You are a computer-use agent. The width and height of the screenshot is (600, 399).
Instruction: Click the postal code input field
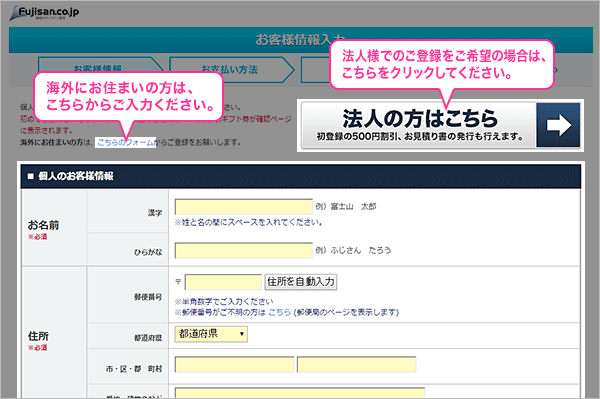(223, 282)
